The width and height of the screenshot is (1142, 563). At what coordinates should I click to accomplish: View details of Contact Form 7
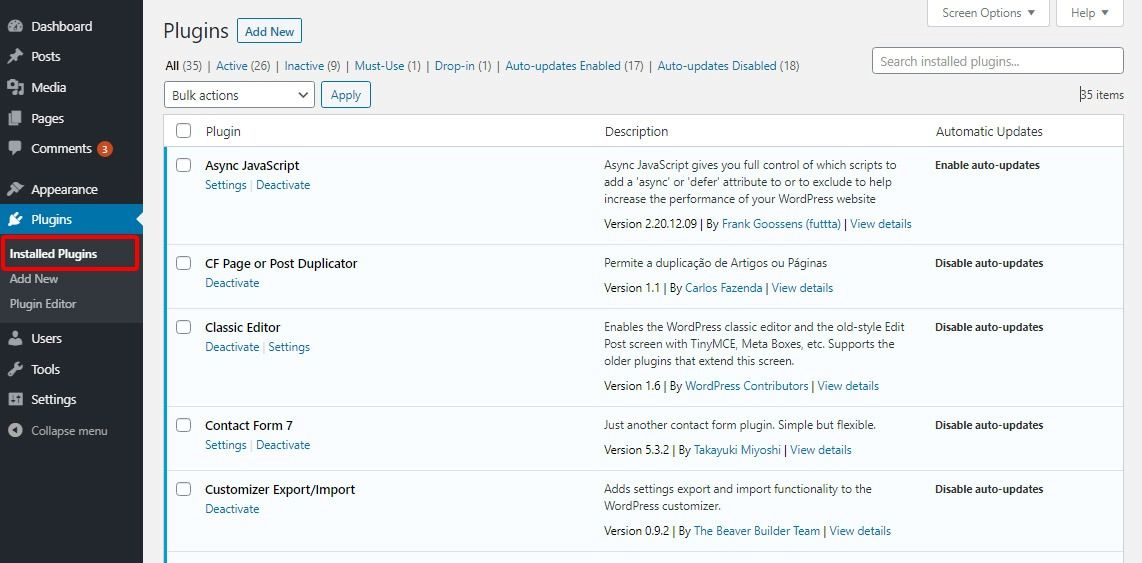pos(821,450)
